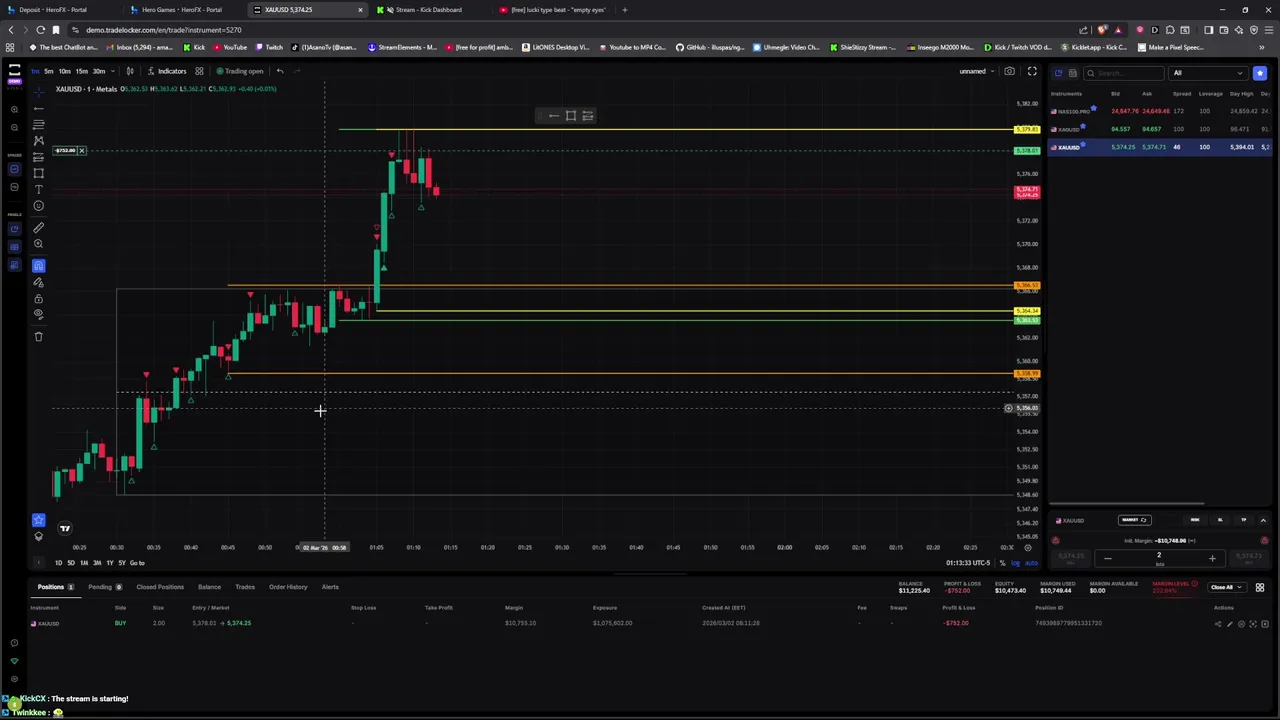
Task: Decrease lot size with minus button
Action: tap(1107, 558)
